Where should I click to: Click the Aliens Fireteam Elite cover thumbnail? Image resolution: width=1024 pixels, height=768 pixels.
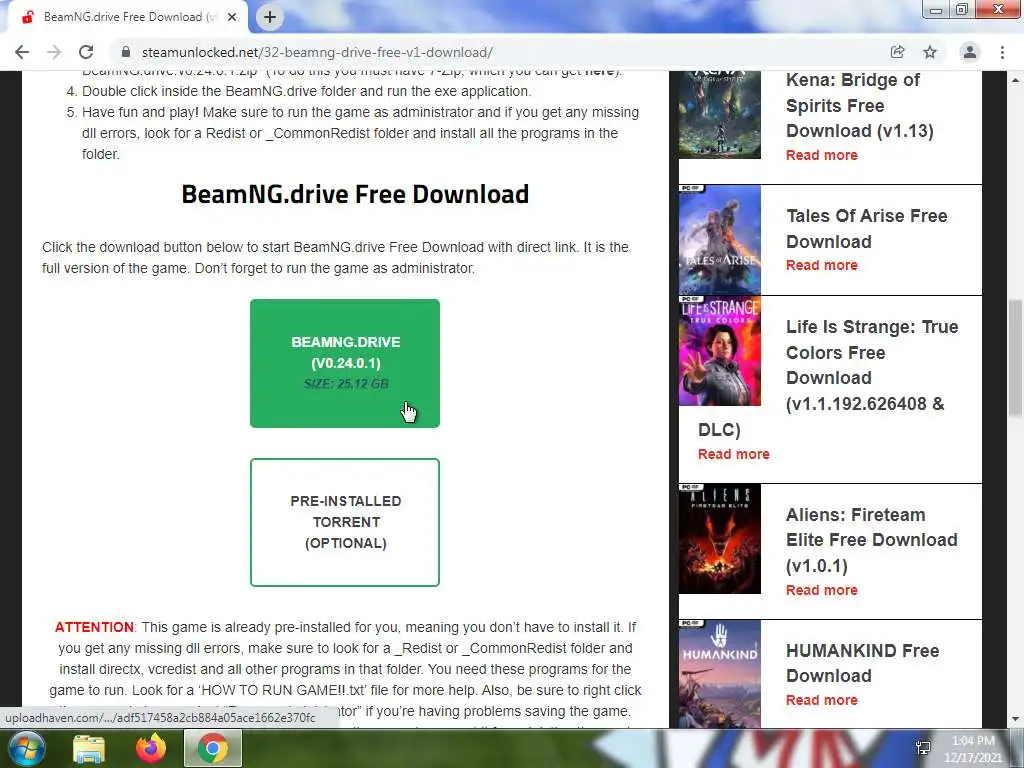(720, 539)
